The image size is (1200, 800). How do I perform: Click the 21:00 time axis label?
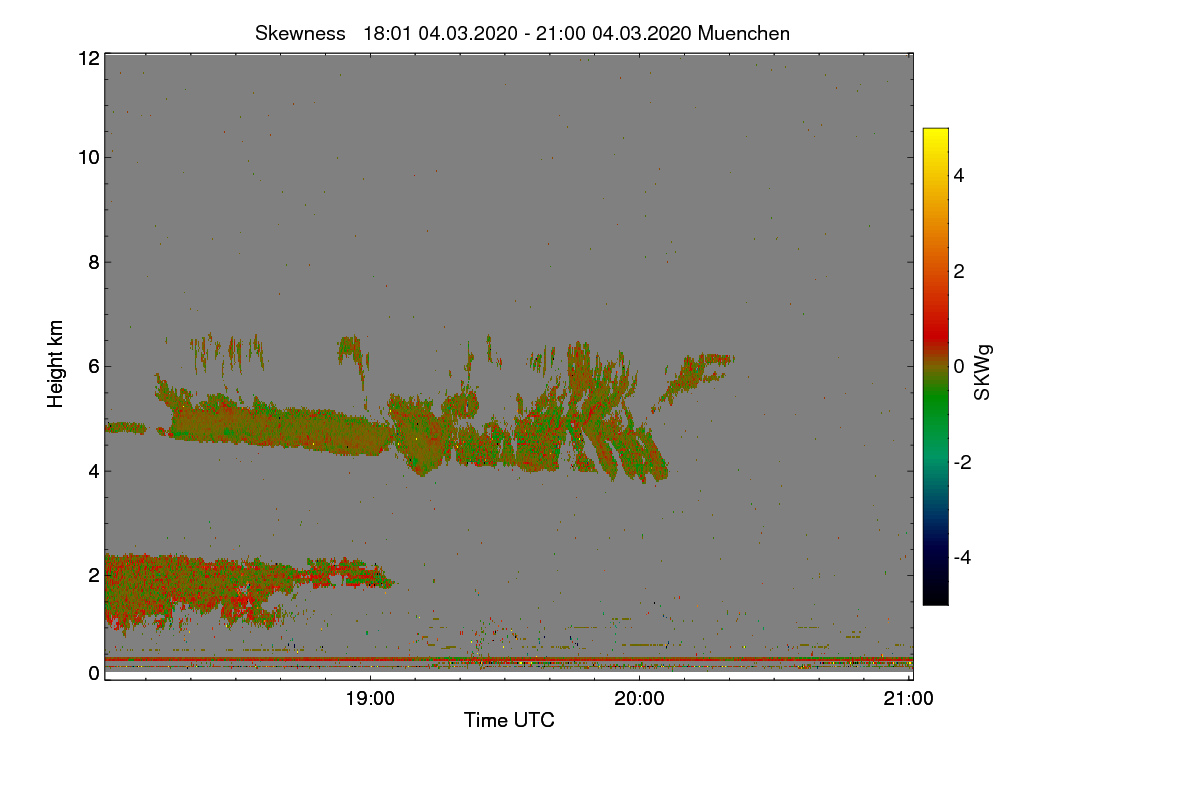coord(909,700)
